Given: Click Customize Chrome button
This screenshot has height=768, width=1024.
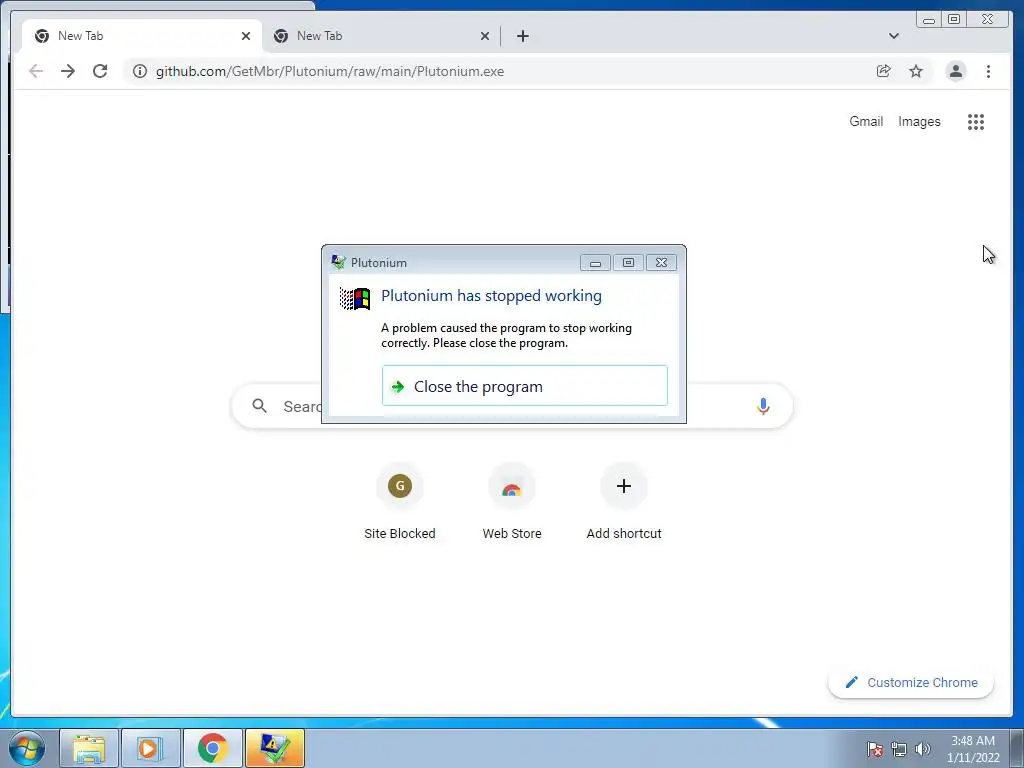Looking at the screenshot, I should click(x=911, y=682).
